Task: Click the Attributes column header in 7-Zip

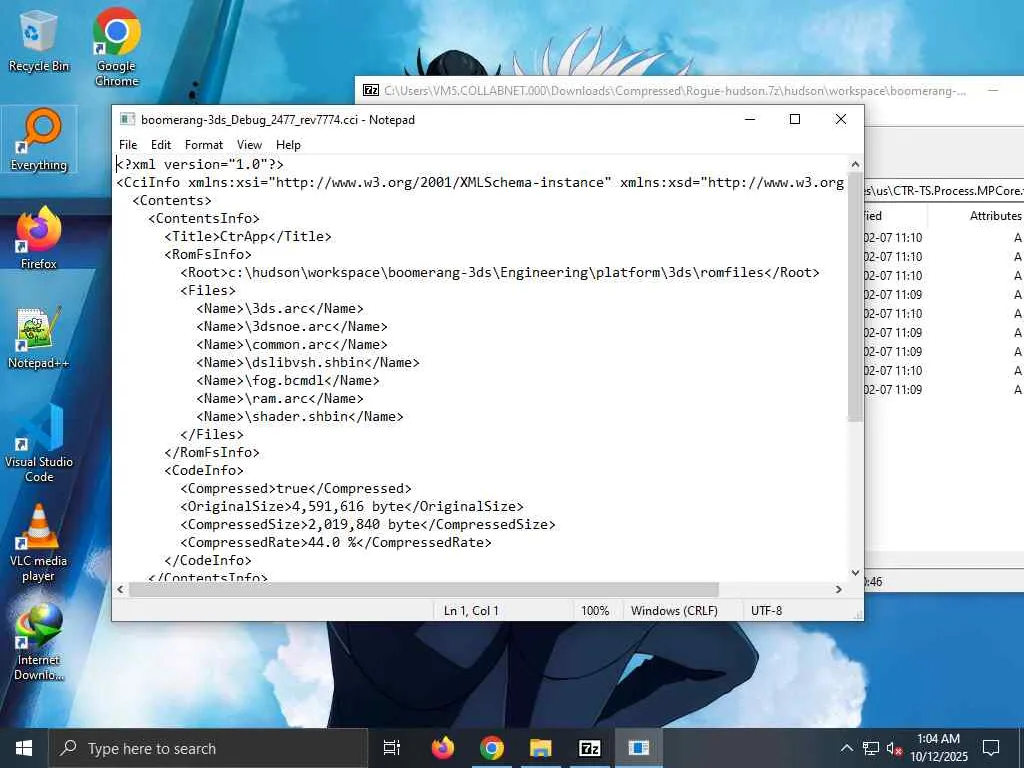Action: click(993, 216)
